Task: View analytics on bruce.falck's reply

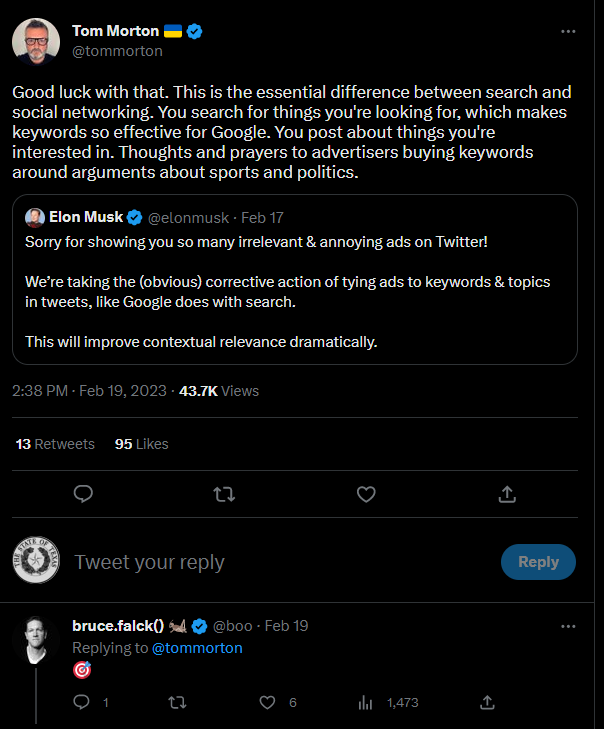Action: pyautogui.click(x=366, y=703)
